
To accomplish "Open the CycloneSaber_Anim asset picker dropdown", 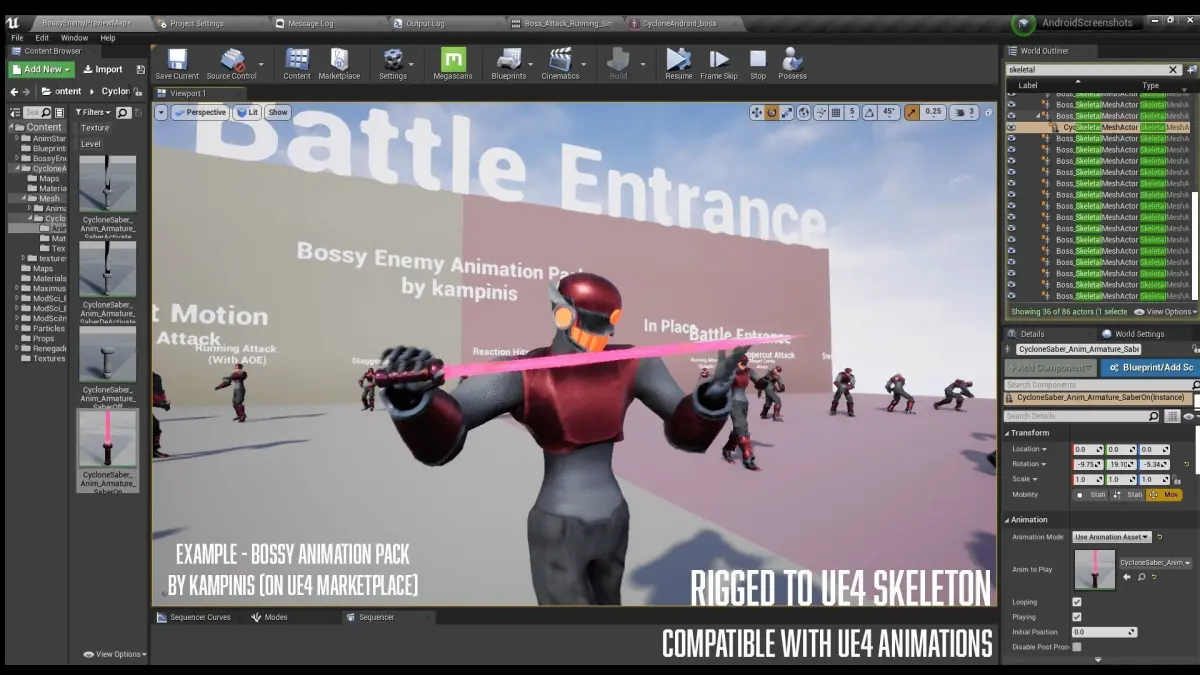I will point(1156,562).
